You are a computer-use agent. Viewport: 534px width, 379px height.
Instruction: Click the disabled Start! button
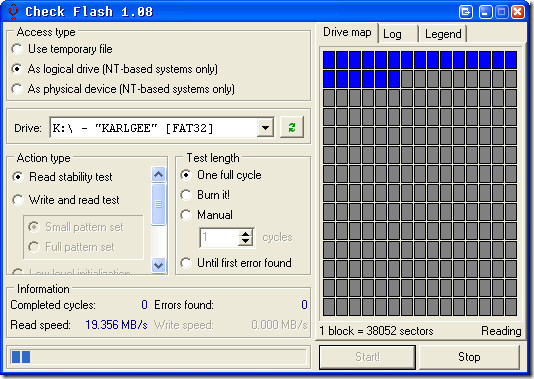[x=367, y=357]
